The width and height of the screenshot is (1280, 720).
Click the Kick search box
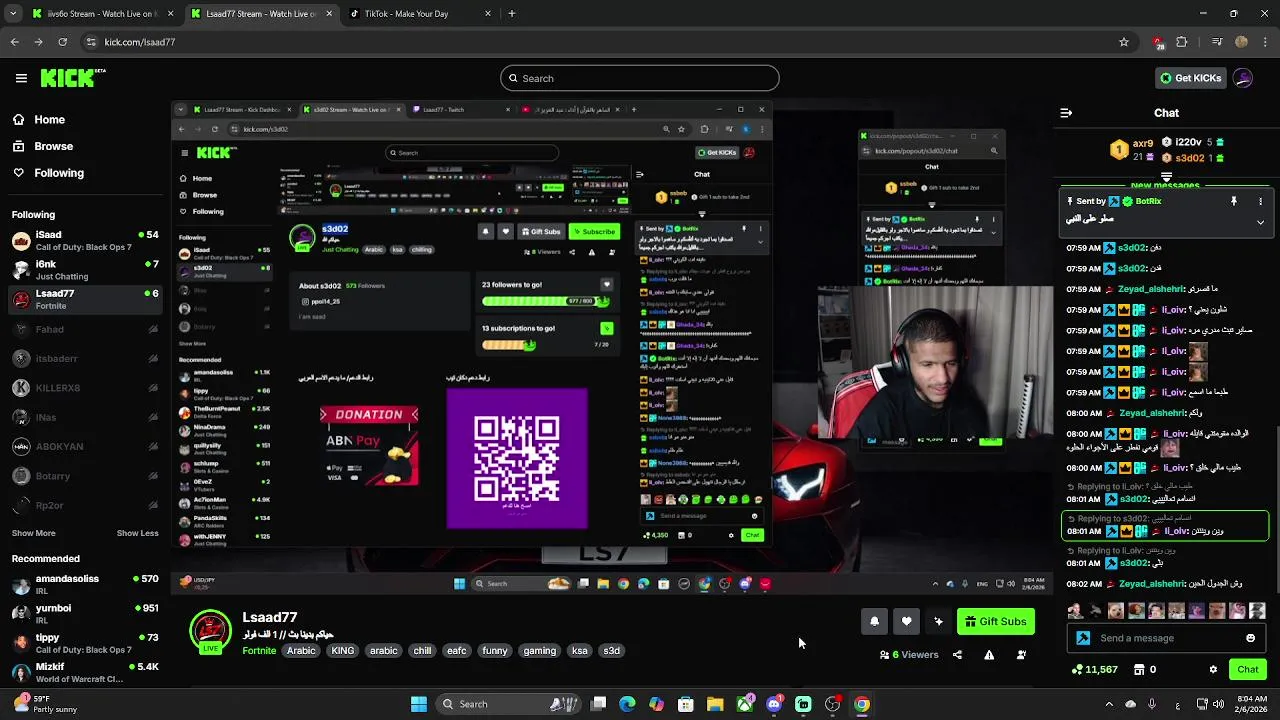pyautogui.click(x=640, y=78)
